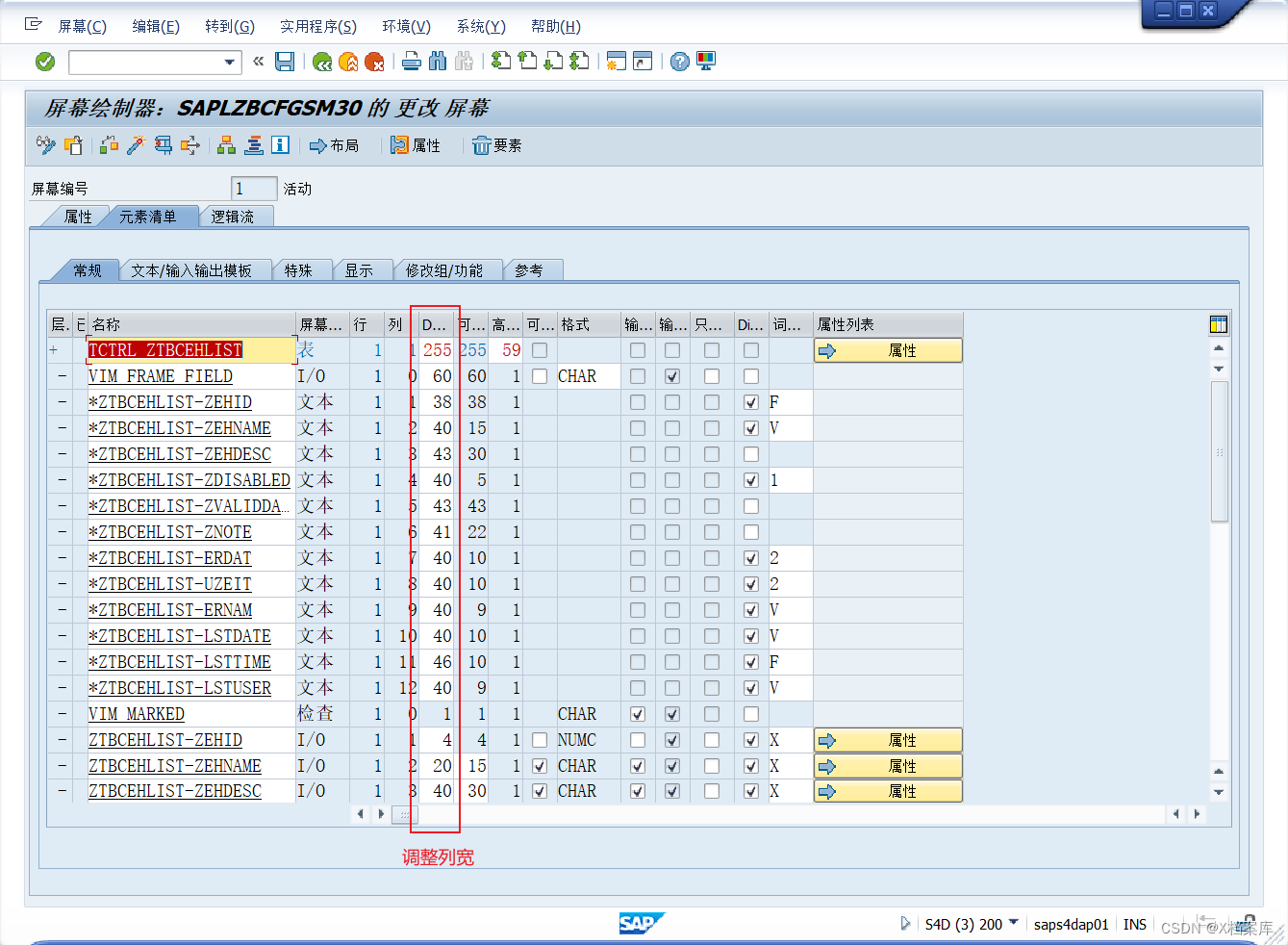Viewport: 1288px width, 945px height.
Task: Click the red Cancel icon
Action: pos(374,62)
